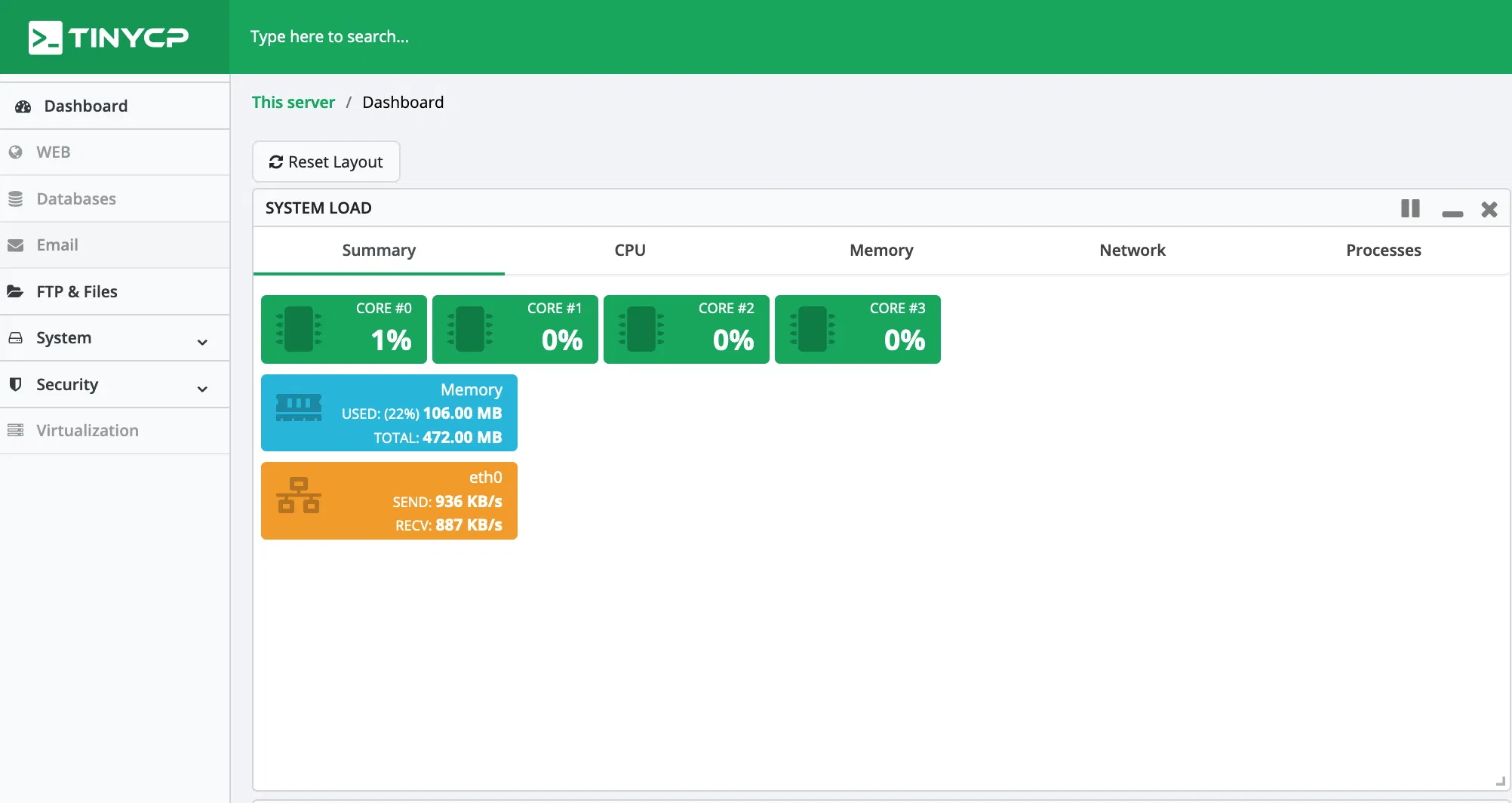Viewport: 1512px width, 803px height.
Task: Click the SEND 936 KB/s value
Action: (x=469, y=502)
